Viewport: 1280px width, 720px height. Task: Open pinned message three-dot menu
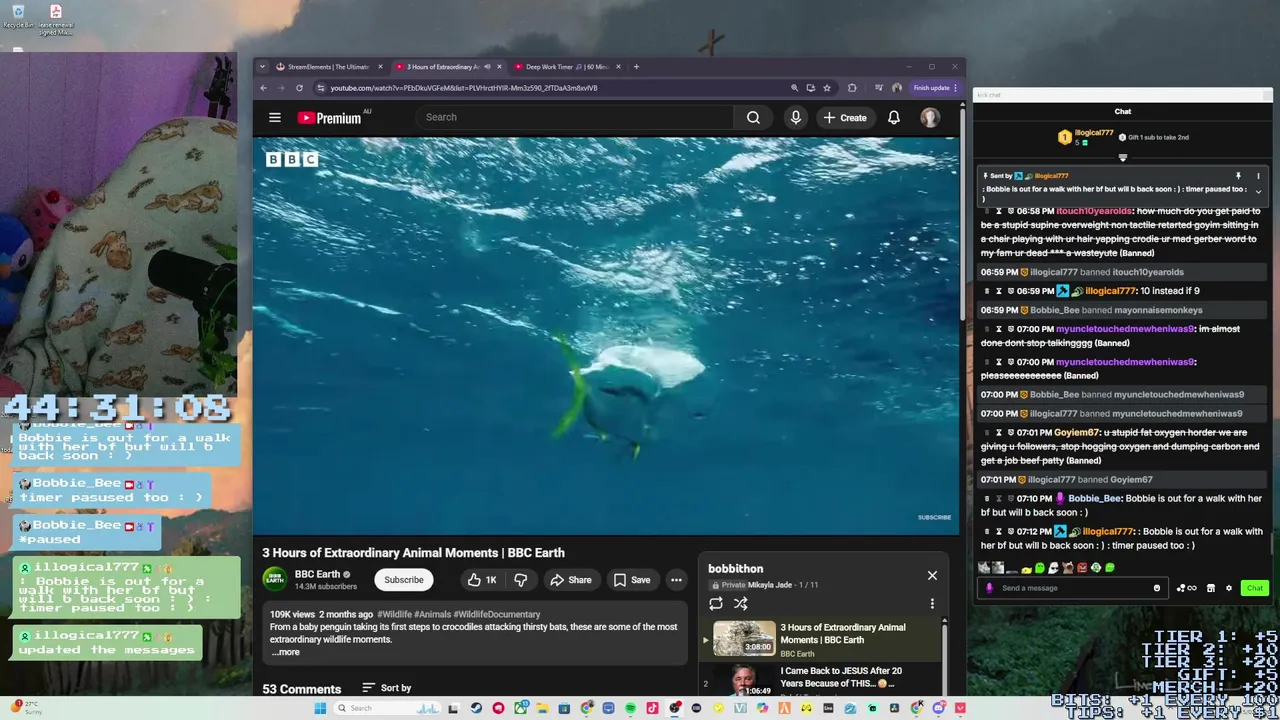(1258, 176)
